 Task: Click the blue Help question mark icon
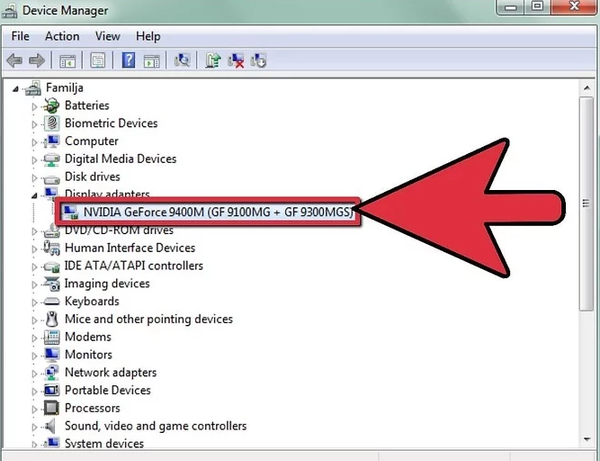pos(129,60)
